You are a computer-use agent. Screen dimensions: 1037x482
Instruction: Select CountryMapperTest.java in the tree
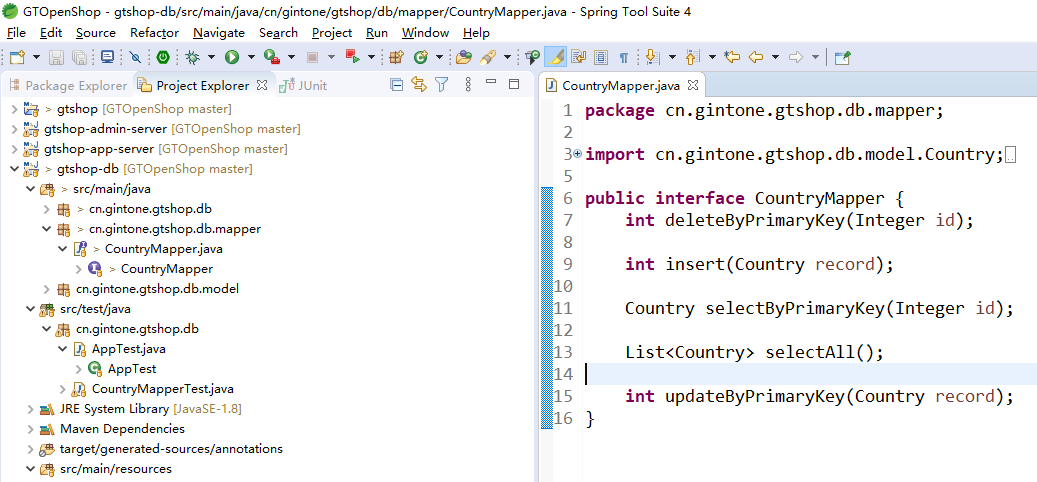[x=163, y=389]
